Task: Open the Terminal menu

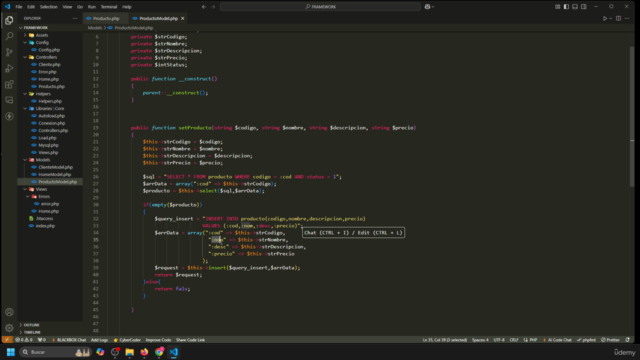Action: coord(109,7)
